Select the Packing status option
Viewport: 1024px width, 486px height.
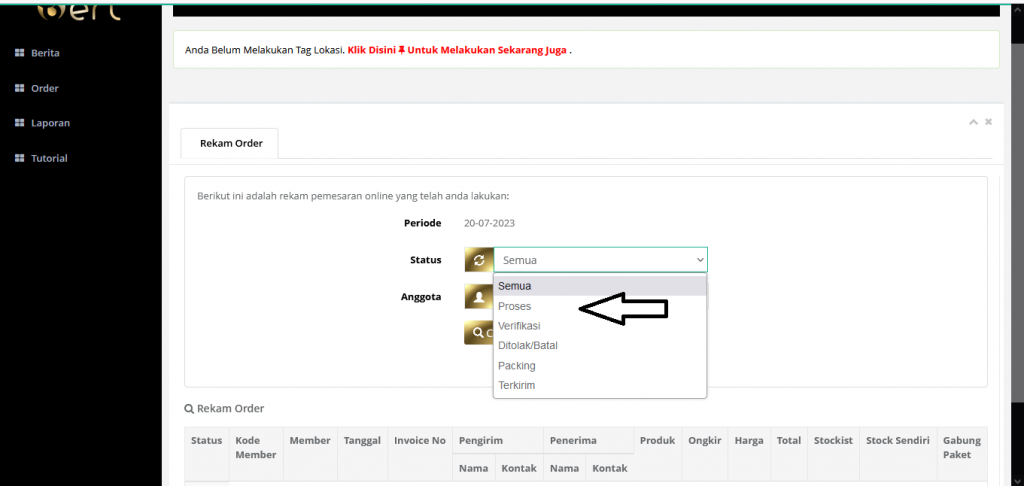[517, 366]
